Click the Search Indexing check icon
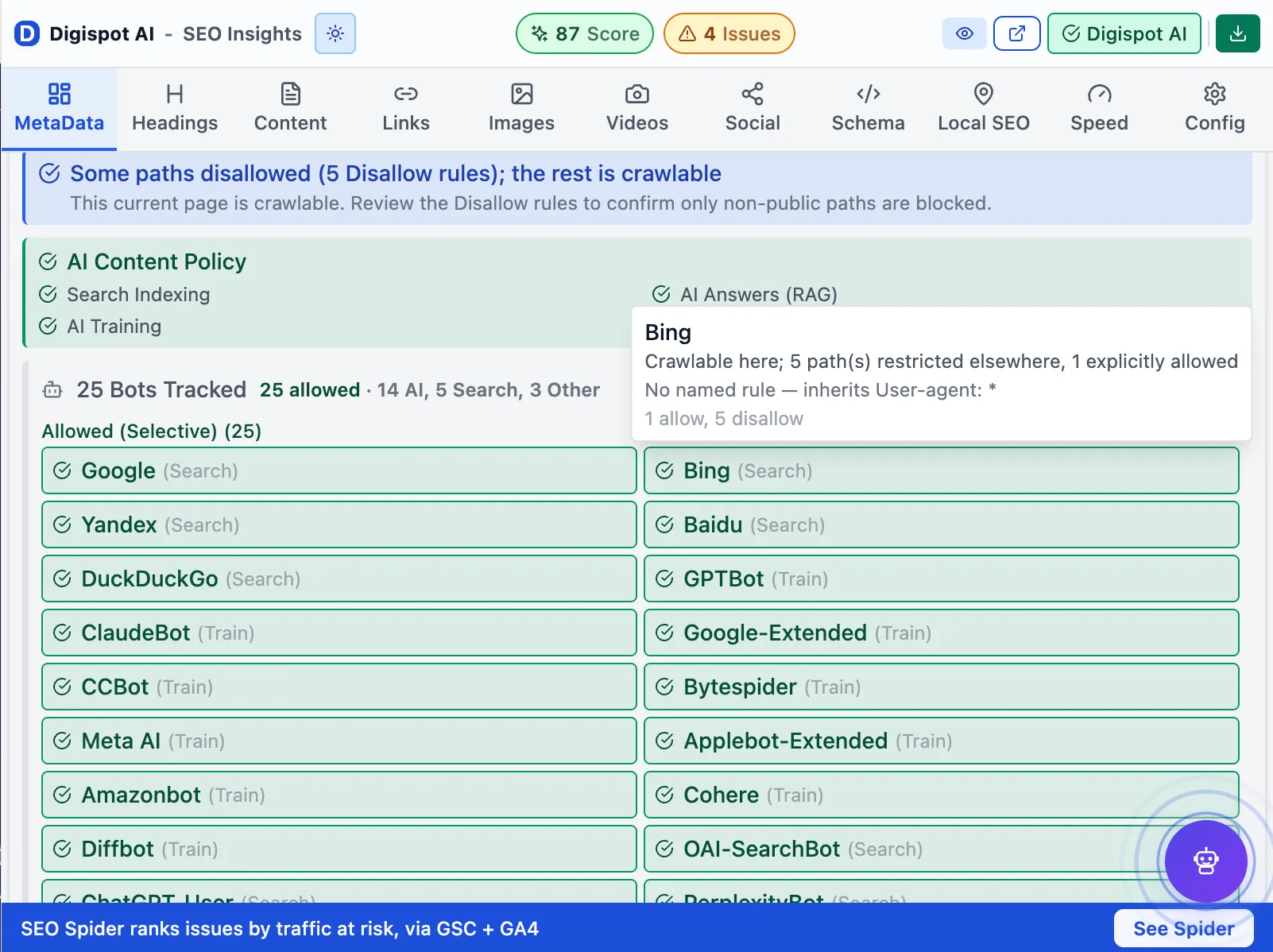 [x=48, y=294]
